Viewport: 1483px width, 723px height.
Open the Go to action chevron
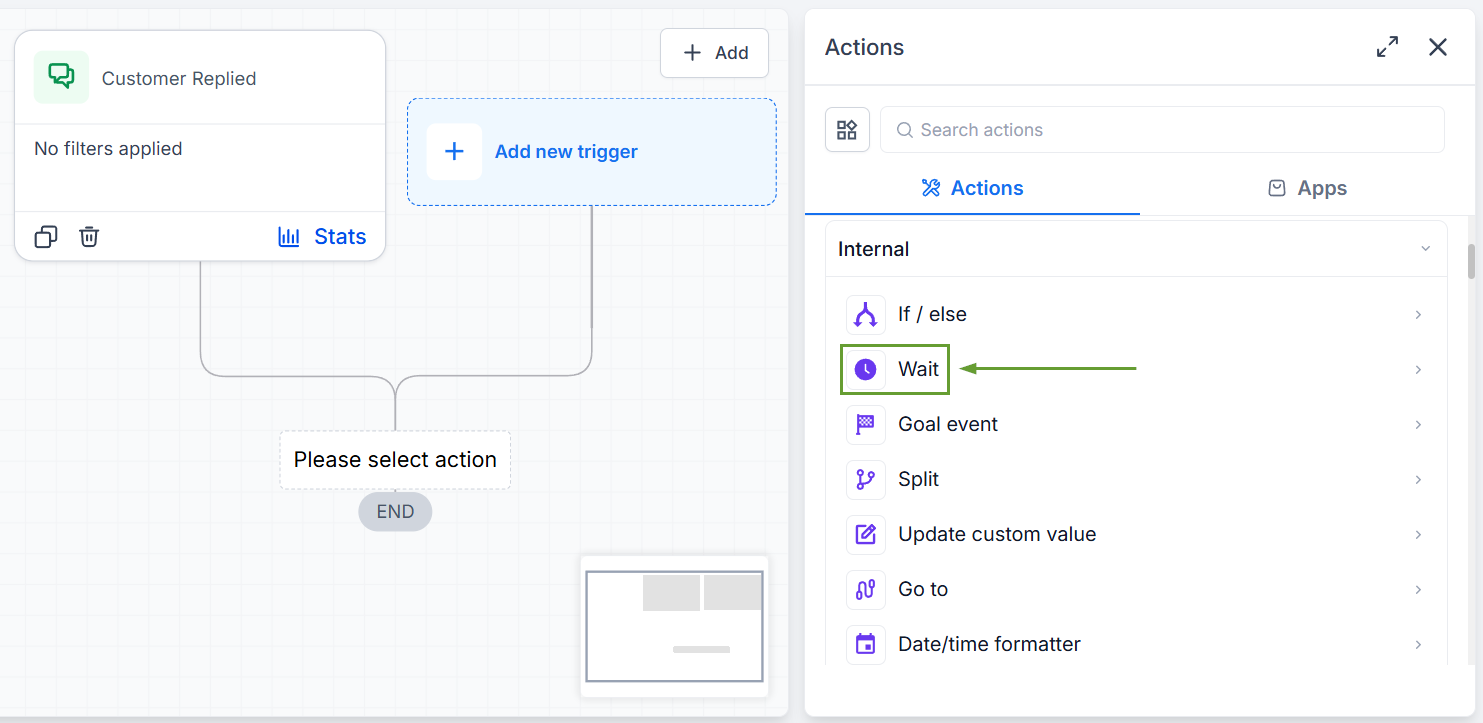(x=1418, y=589)
